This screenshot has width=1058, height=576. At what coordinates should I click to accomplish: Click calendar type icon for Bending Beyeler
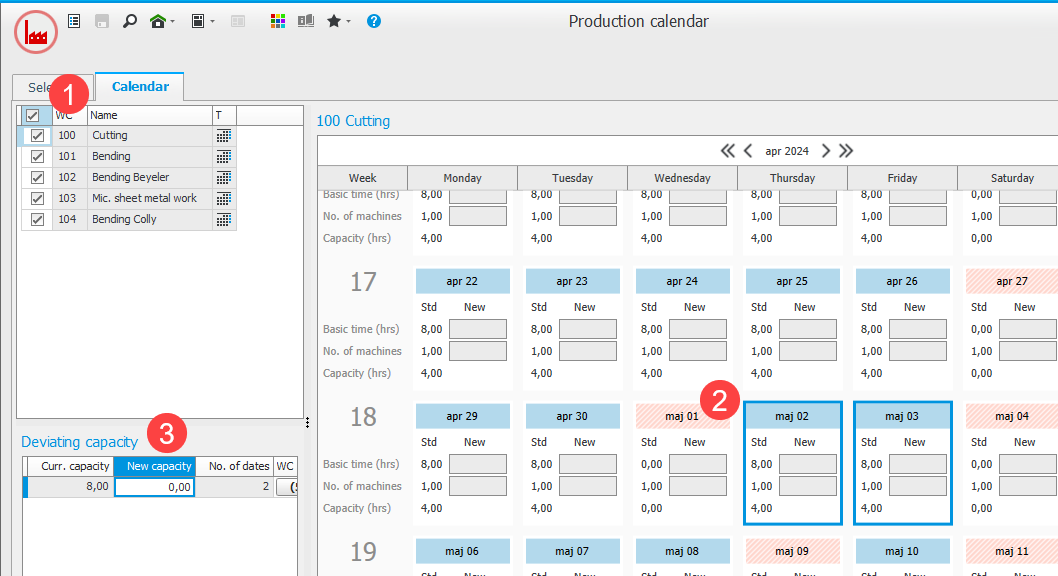pos(224,178)
